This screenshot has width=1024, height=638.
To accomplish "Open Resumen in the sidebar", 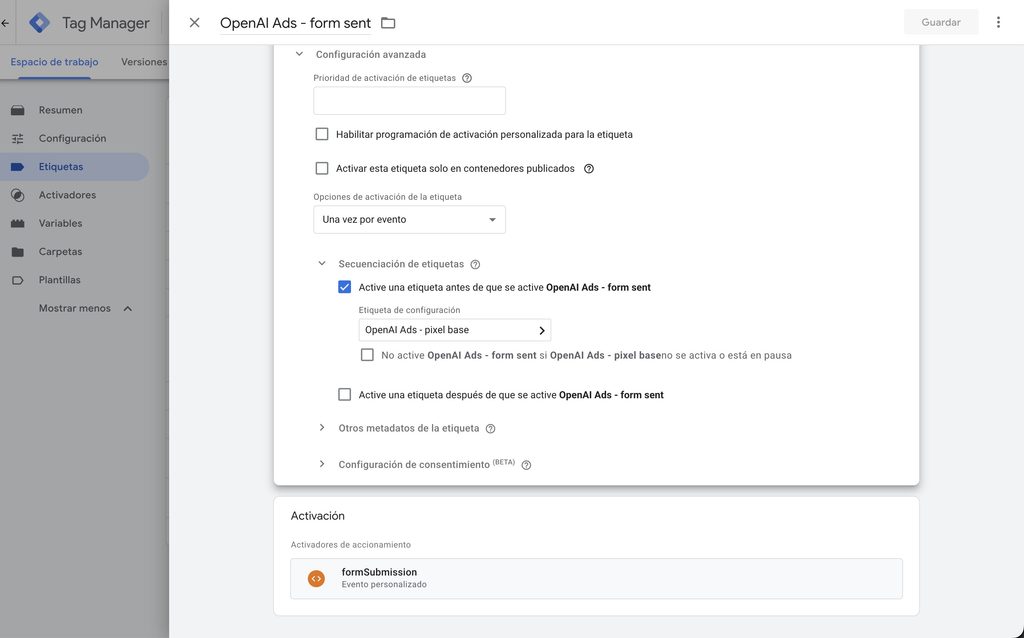I will 60,110.
